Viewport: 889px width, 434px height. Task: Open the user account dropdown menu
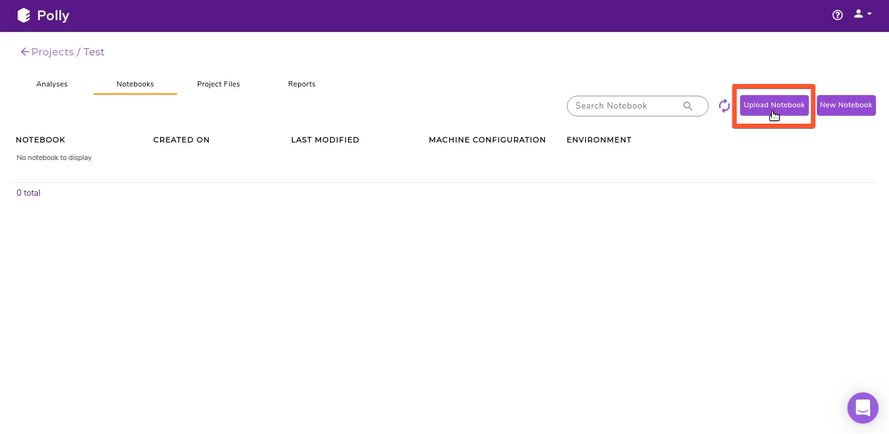(x=863, y=14)
